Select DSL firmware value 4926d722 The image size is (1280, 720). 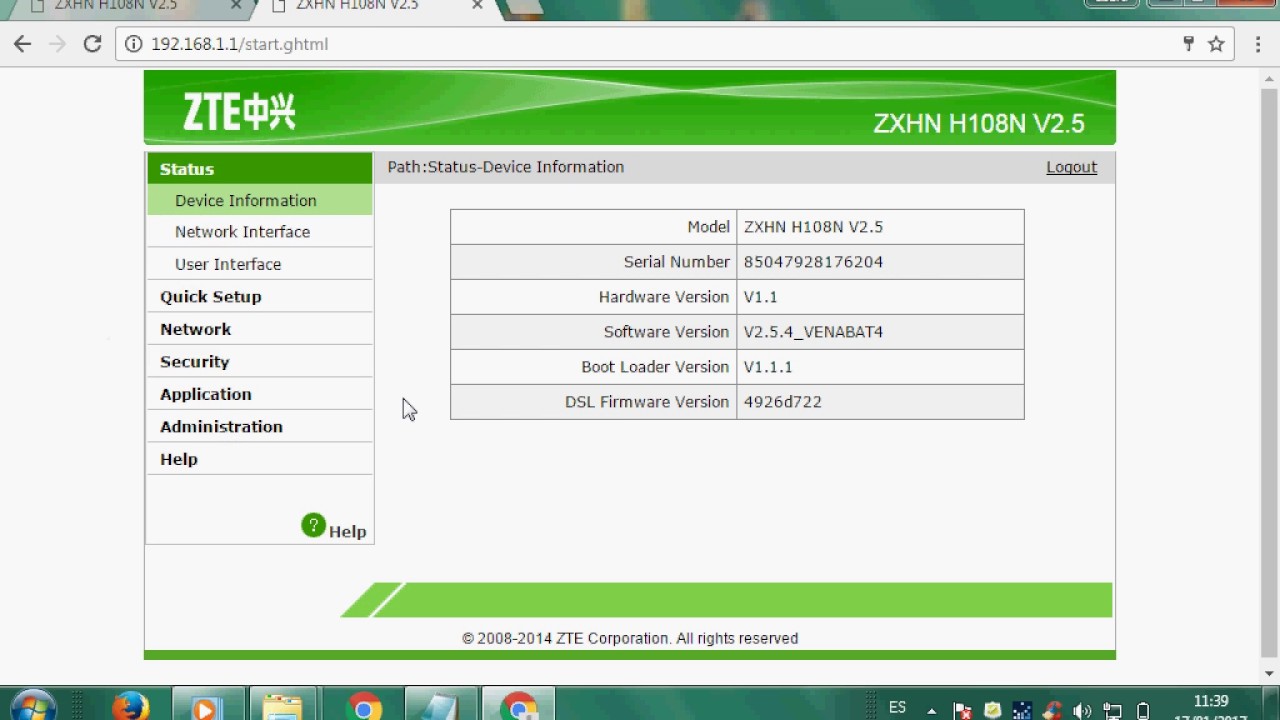coord(782,402)
